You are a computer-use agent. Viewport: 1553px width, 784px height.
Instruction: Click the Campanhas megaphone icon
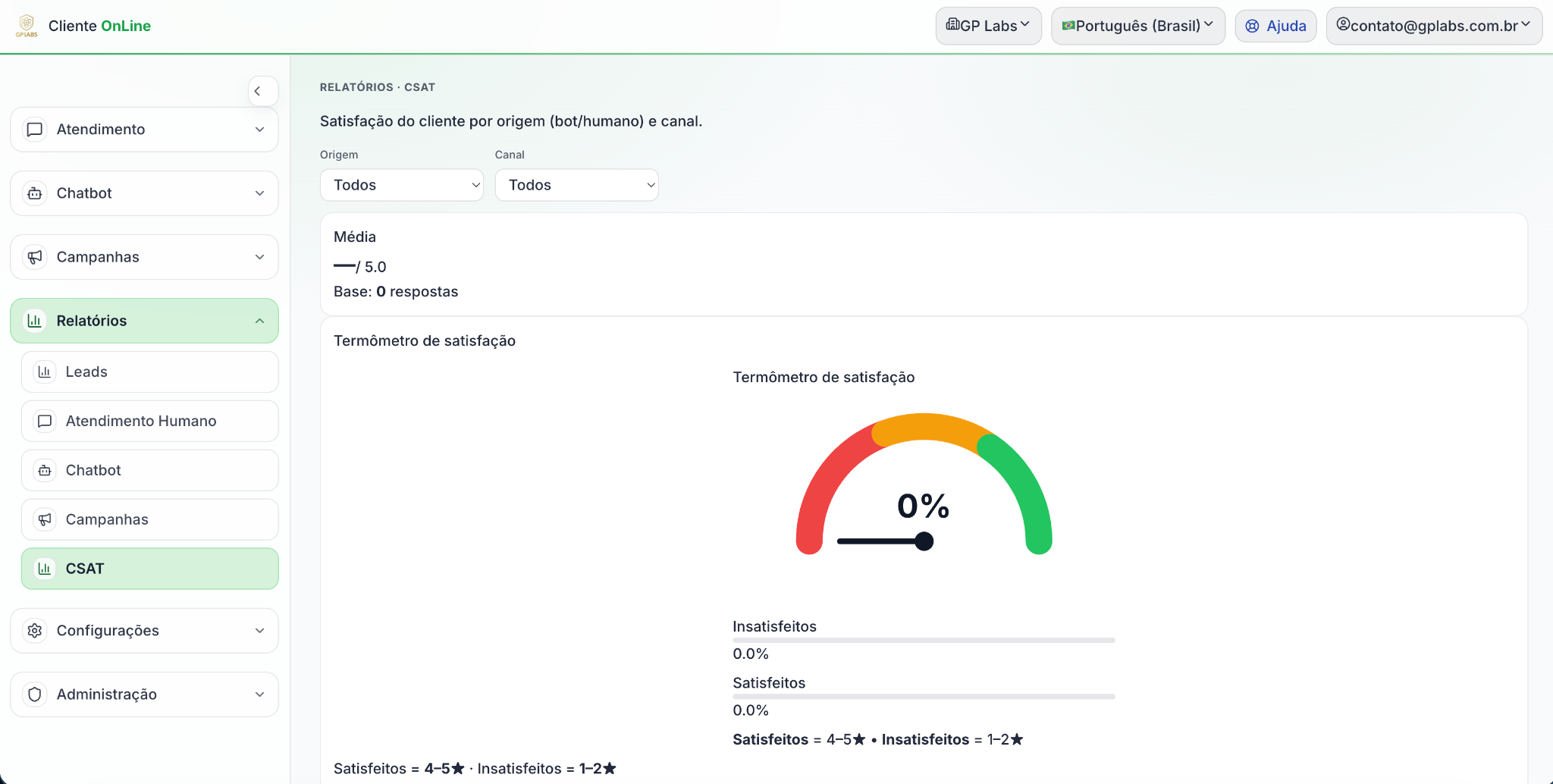pyautogui.click(x=33, y=256)
